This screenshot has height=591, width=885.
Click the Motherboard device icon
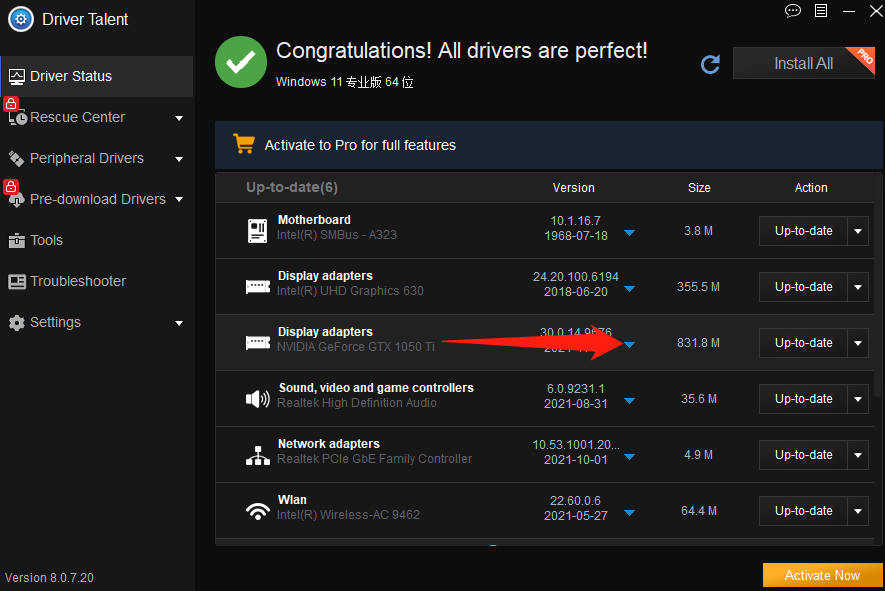tap(257, 230)
